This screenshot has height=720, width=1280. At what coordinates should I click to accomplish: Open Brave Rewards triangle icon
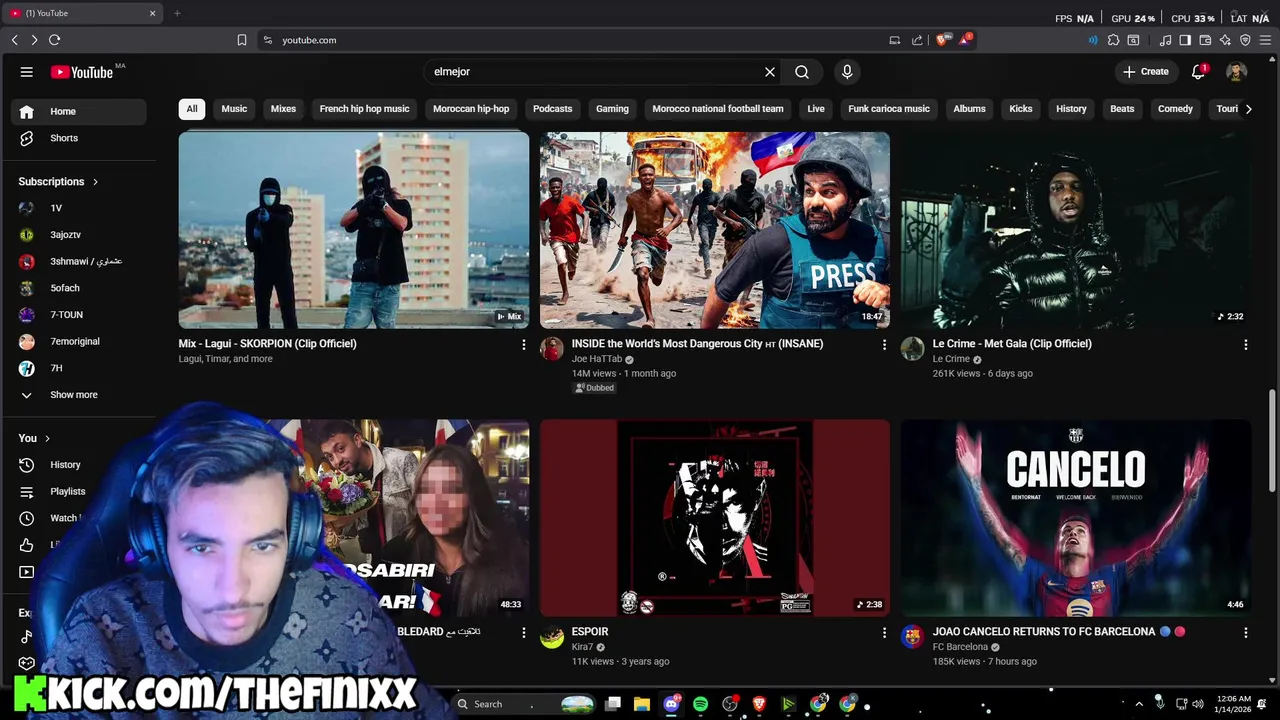tap(965, 40)
